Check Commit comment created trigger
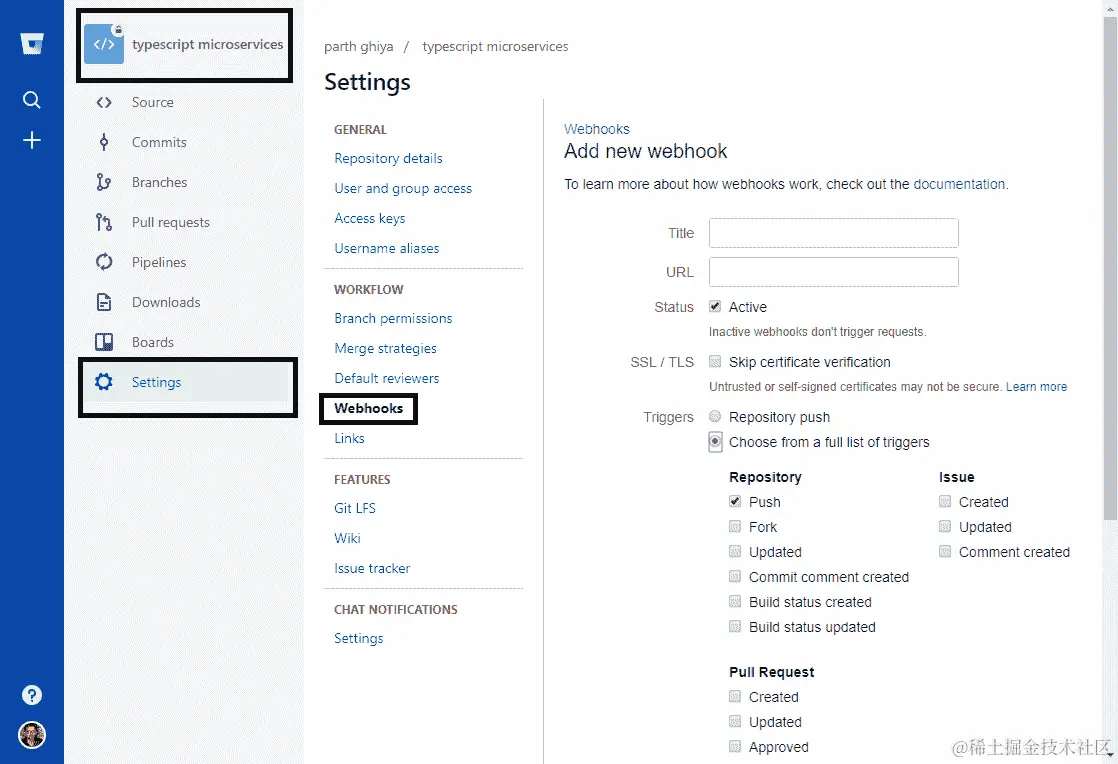Screen dimensions: 1118x764 (x=734, y=576)
